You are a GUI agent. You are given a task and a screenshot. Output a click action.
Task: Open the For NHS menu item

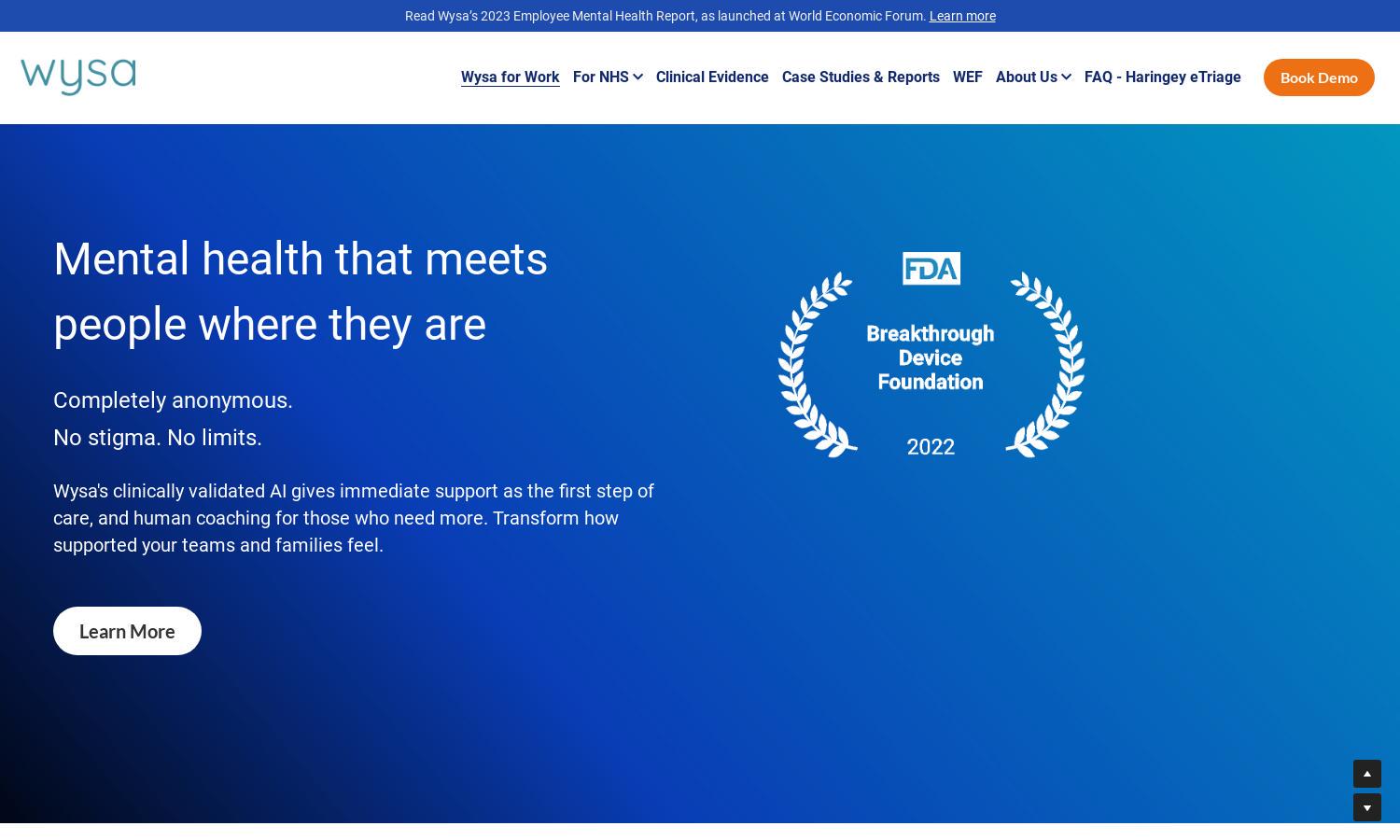[600, 77]
